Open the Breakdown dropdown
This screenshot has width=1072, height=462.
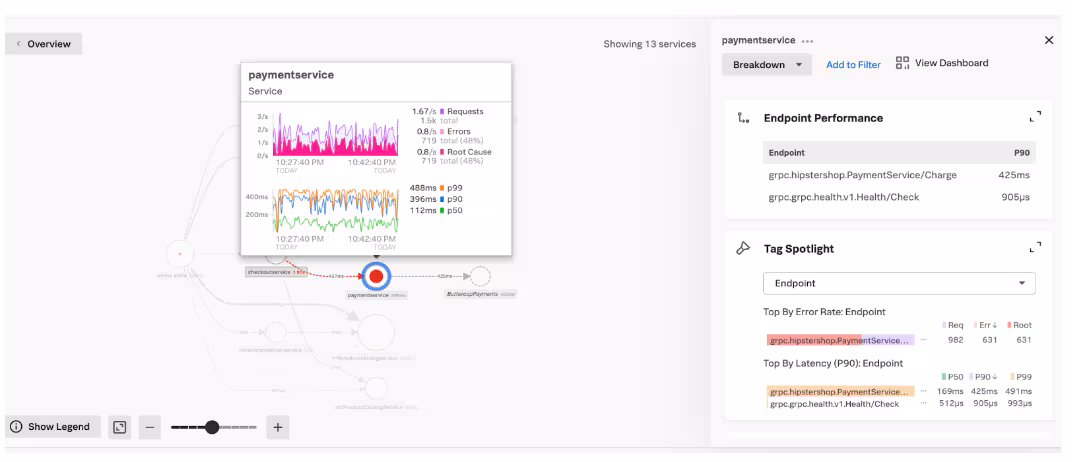point(767,65)
